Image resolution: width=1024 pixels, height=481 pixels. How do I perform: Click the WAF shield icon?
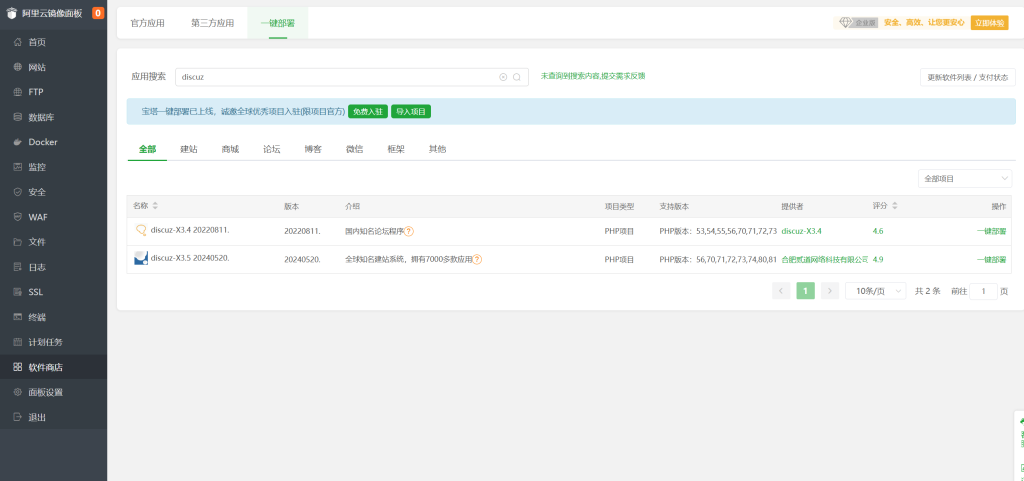[x=18, y=217]
